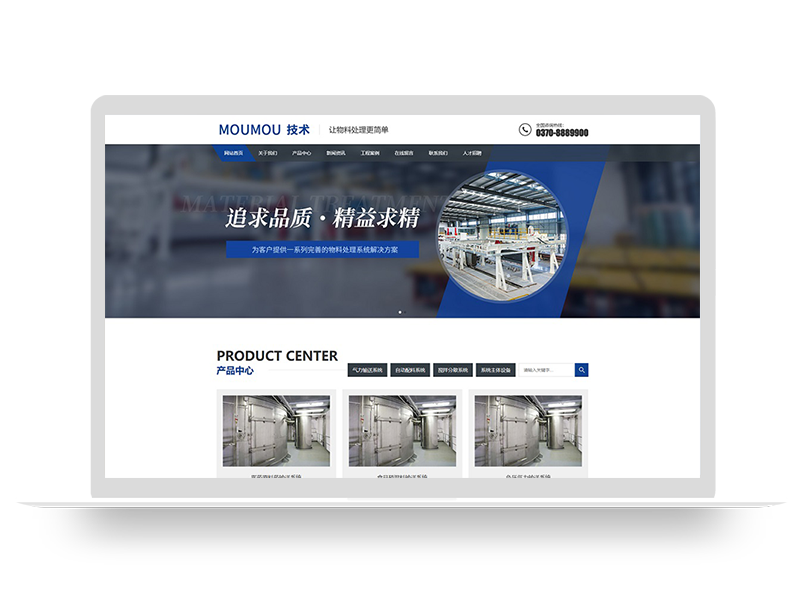Select the slideshow indicator dot below the banner
Image resolution: width=800 pixels, height=600 pixels.
[x=398, y=312]
